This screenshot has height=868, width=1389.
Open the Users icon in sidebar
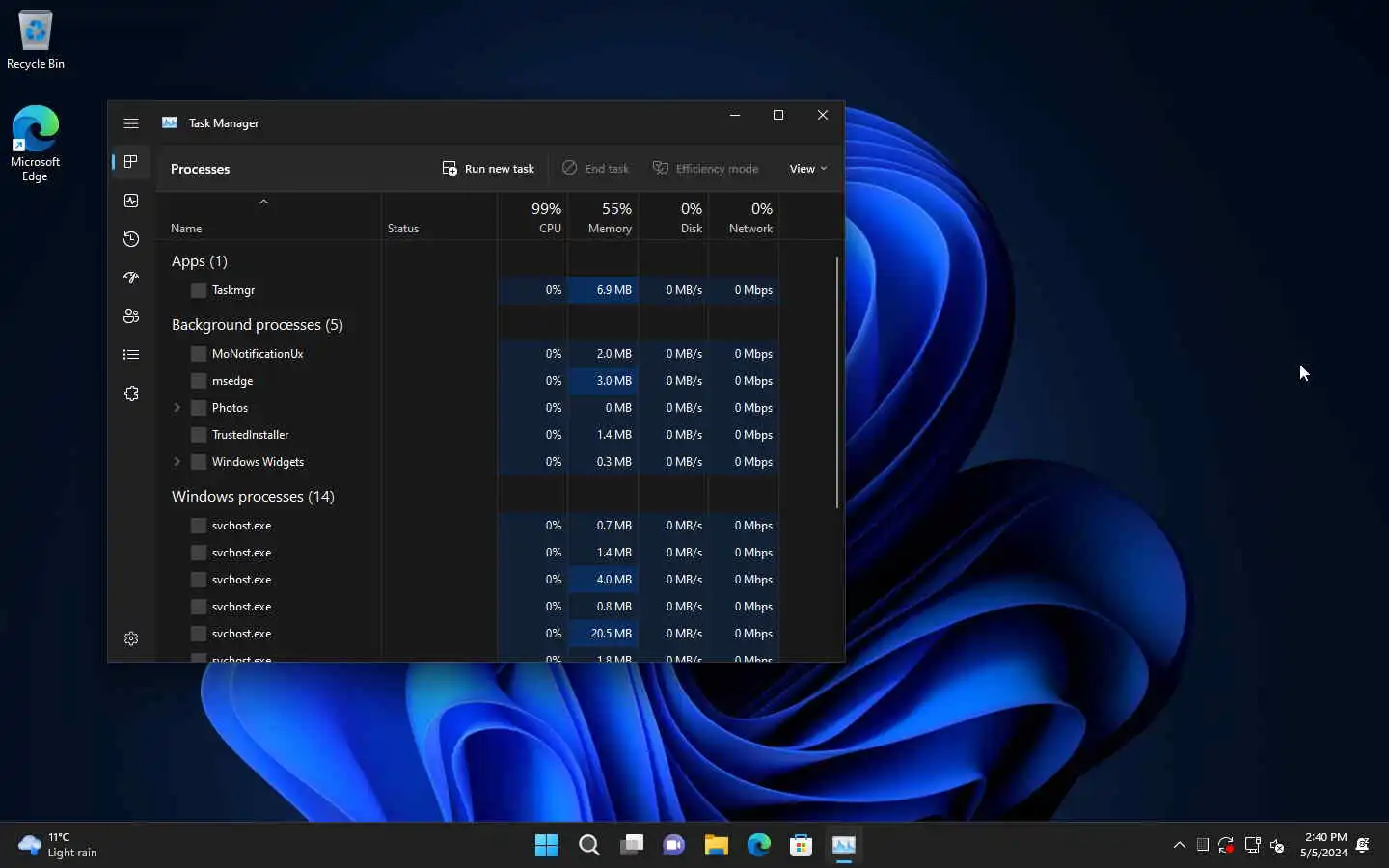131,316
